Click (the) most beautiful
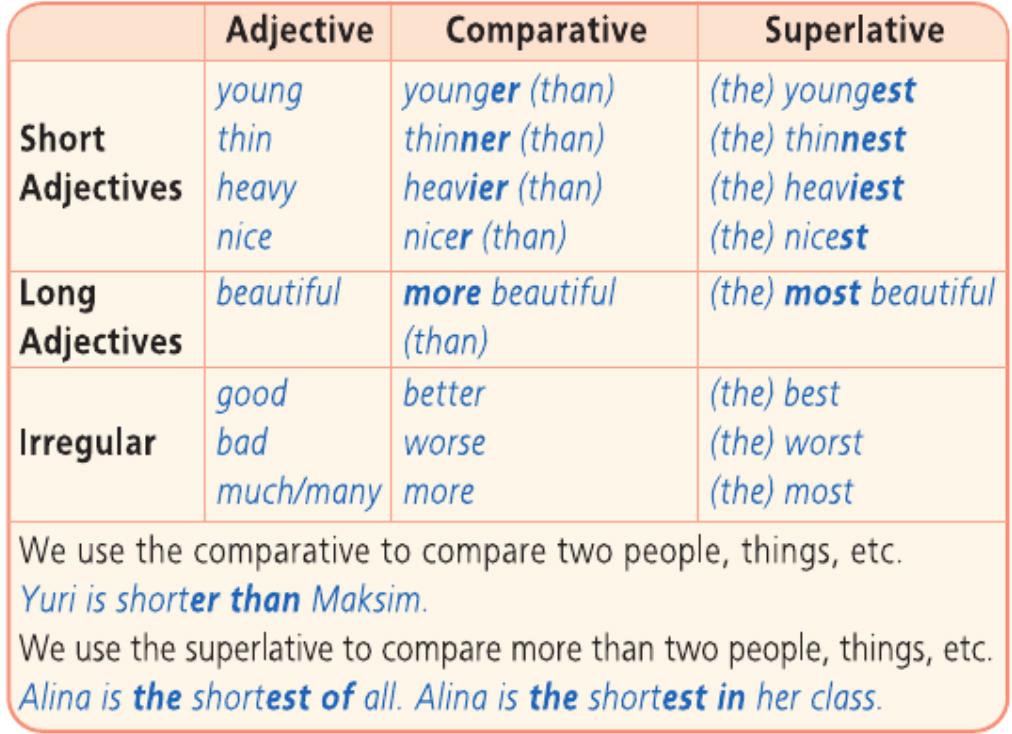The image size is (1012, 734). pyautogui.click(x=853, y=293)
